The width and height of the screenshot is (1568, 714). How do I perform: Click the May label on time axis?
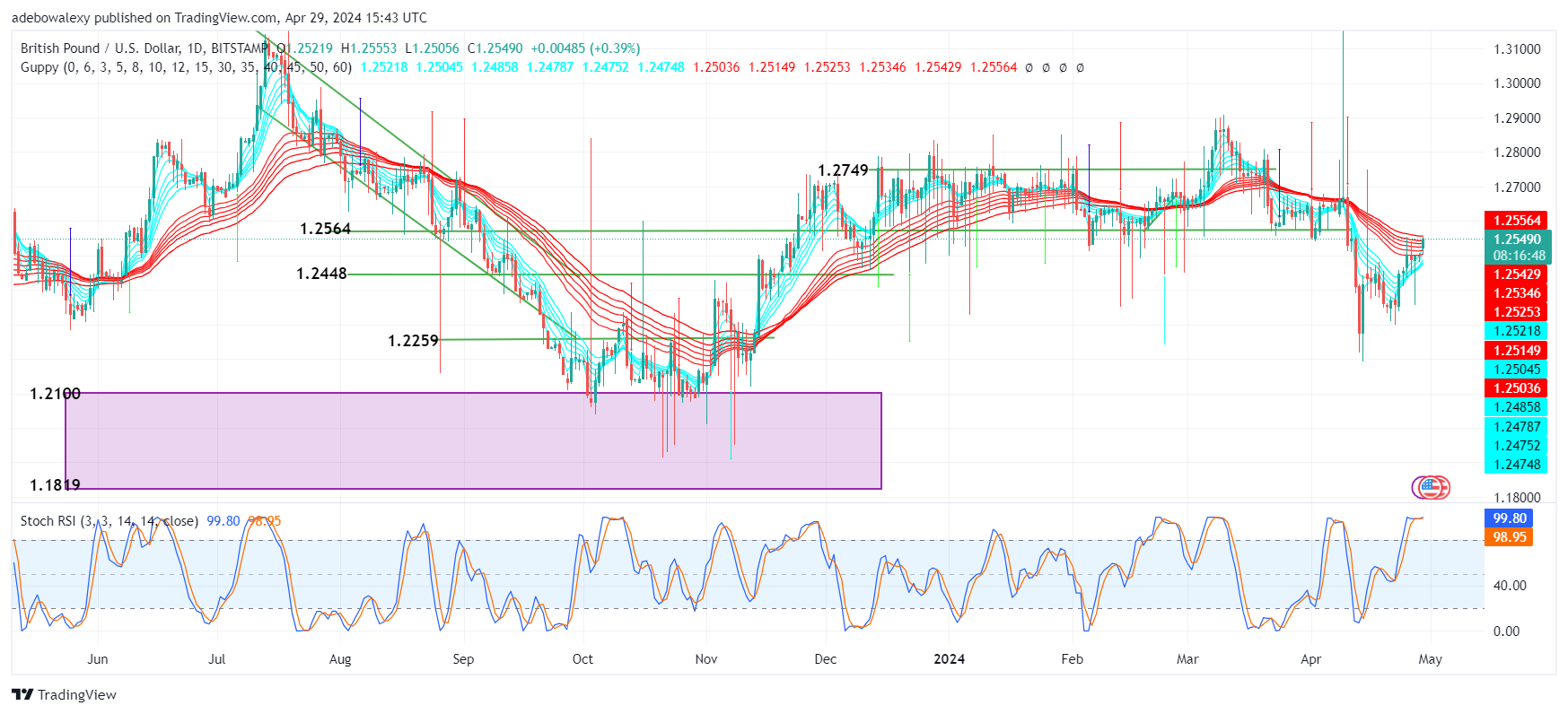point(1430,659)
